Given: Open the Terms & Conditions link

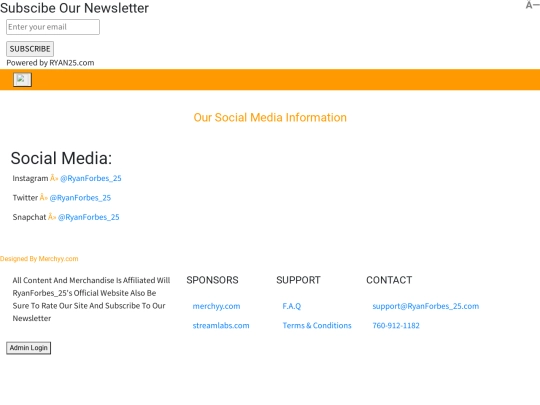Looking at the screenshot, I should 317,325.
